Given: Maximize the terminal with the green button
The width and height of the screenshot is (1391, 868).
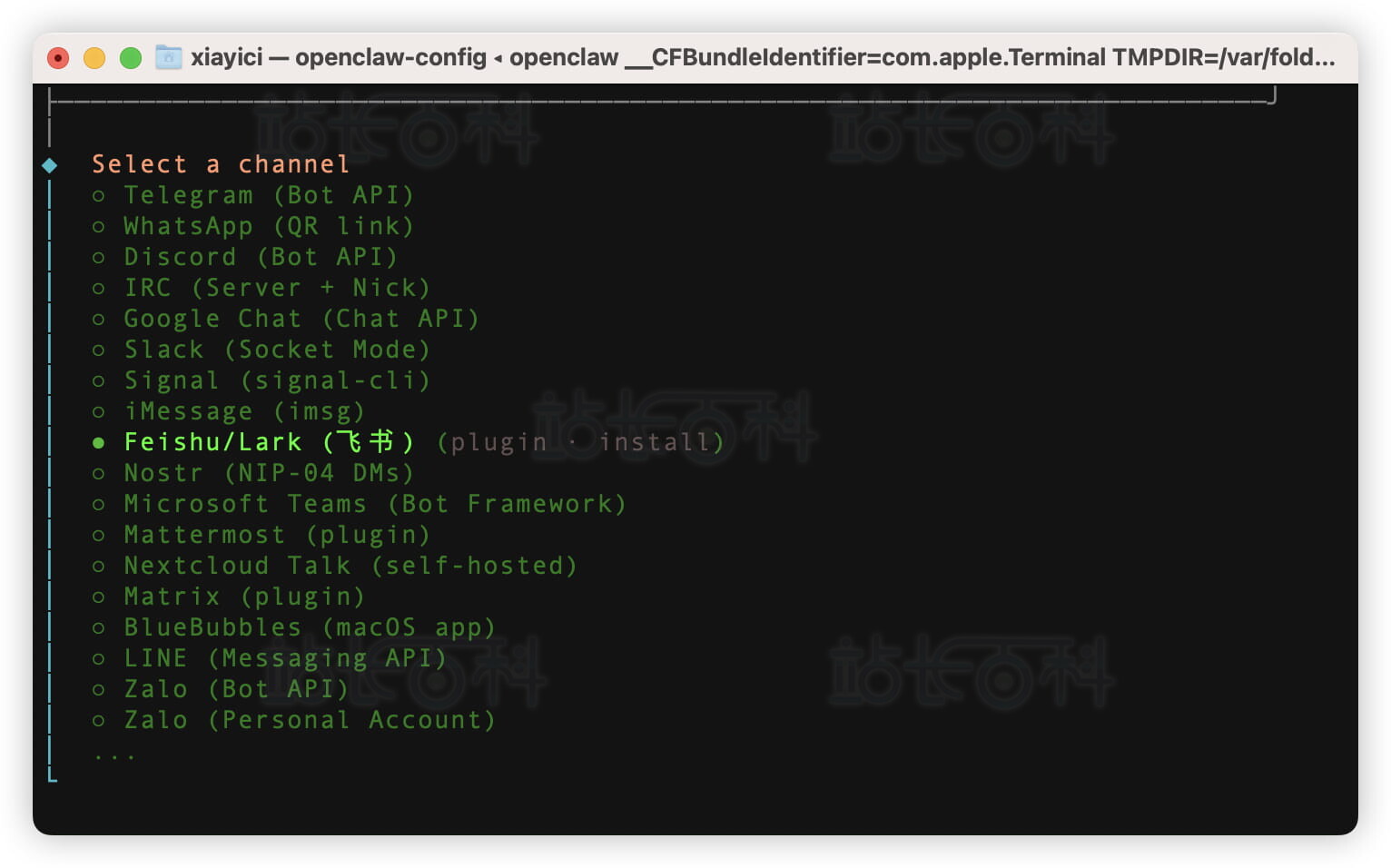Looking at the screenshot, I should [x=131, y=58].
